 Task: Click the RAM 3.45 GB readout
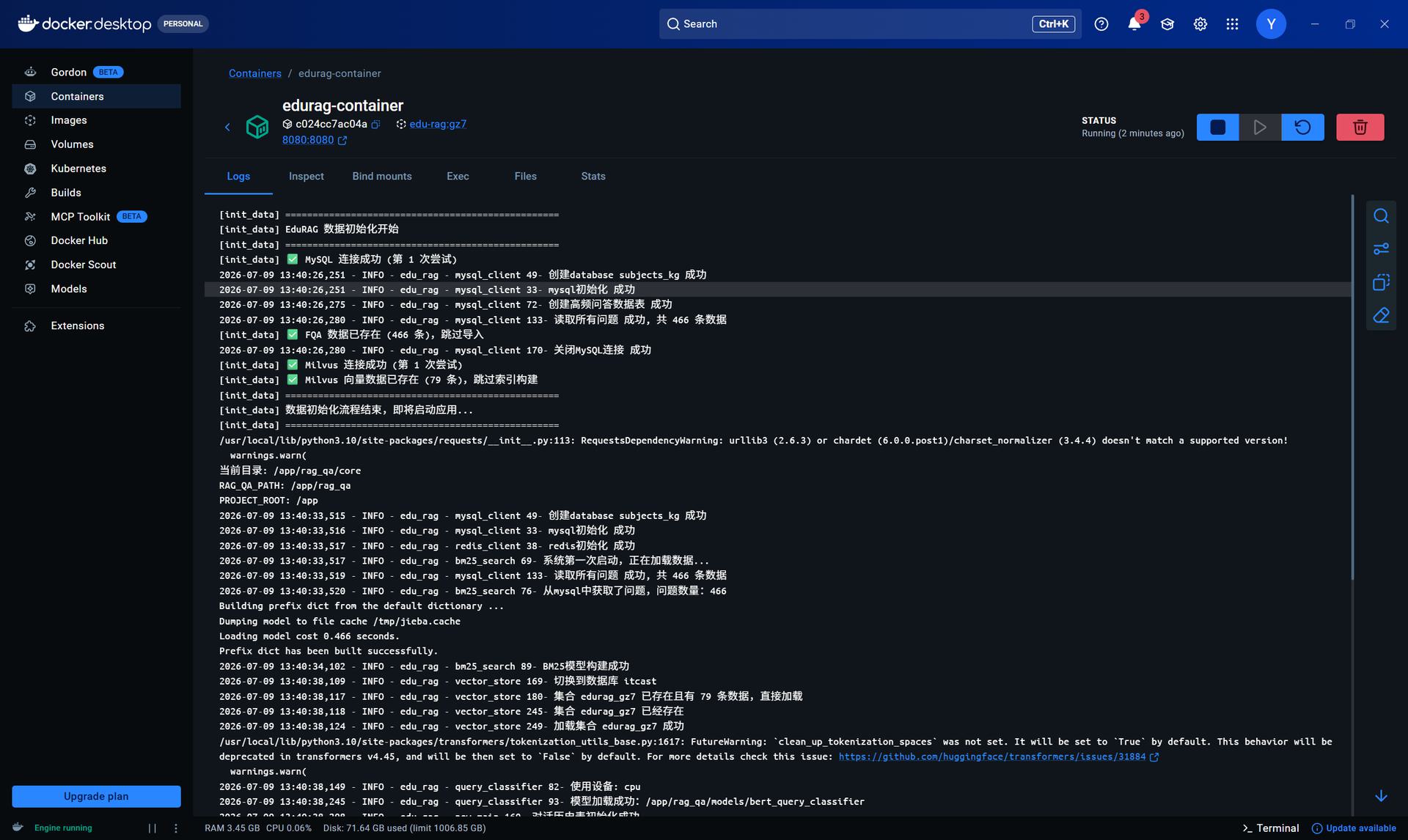[x=232, y=828]
